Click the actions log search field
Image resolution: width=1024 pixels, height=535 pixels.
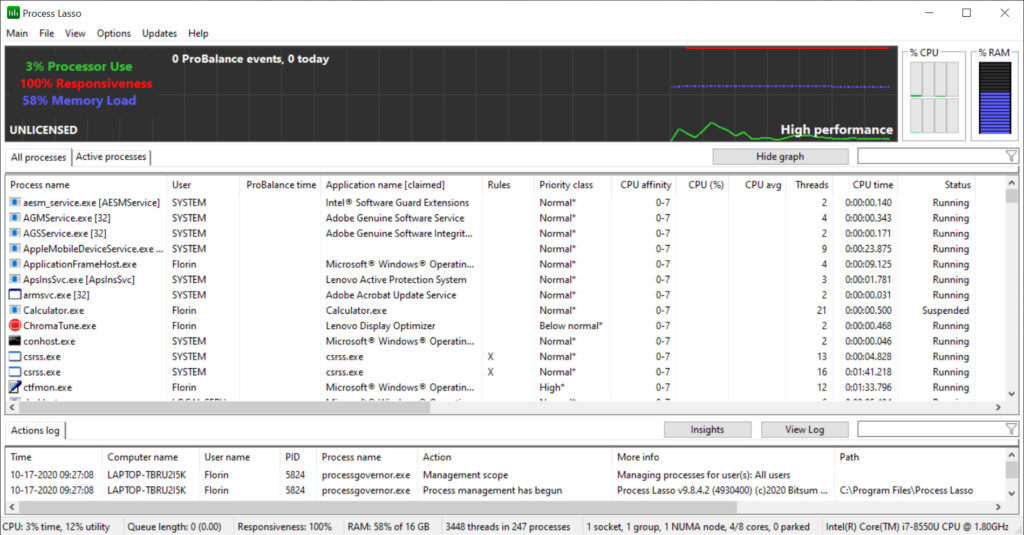tap(931, 430)
